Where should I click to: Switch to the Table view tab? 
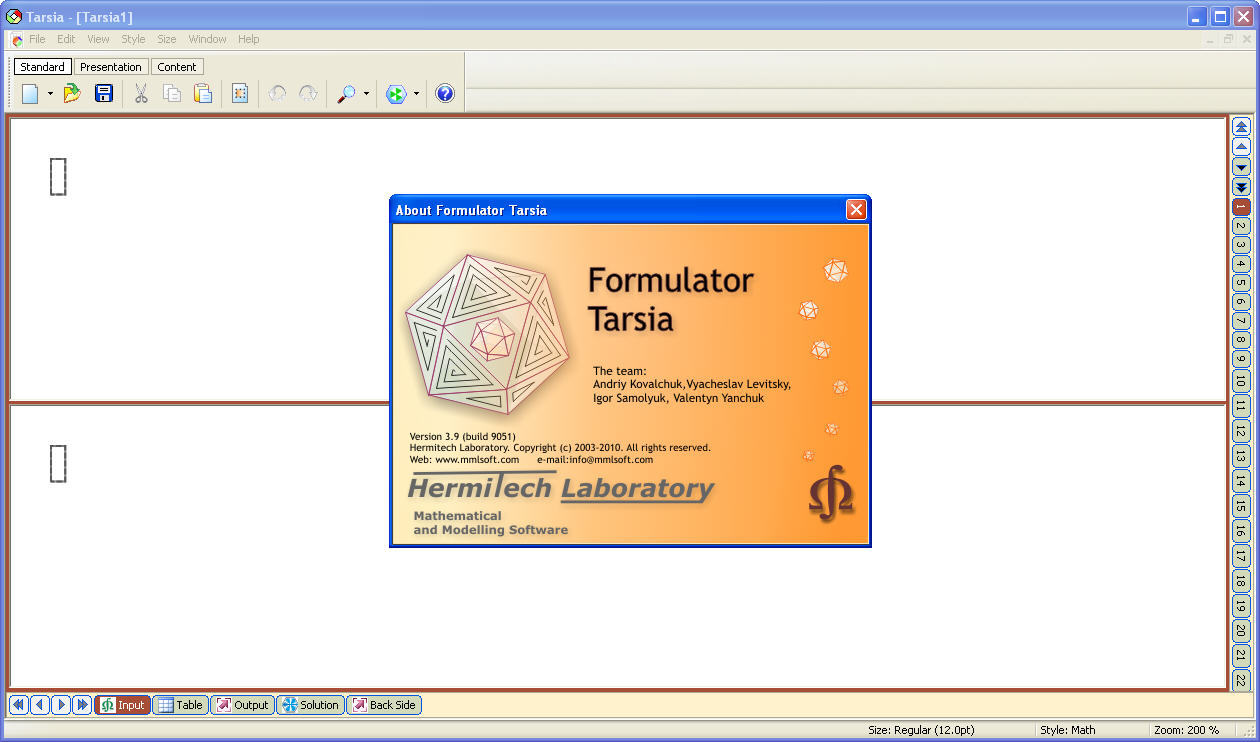(x=180, y=705)
